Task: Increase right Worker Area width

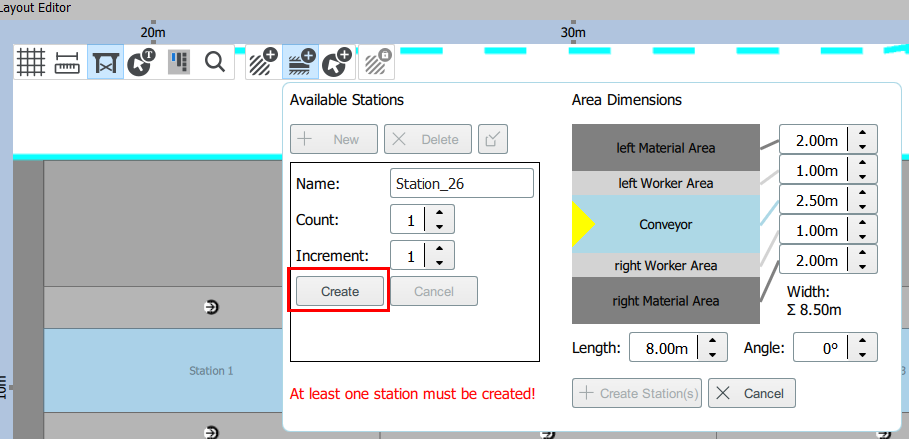Action: 862,223
